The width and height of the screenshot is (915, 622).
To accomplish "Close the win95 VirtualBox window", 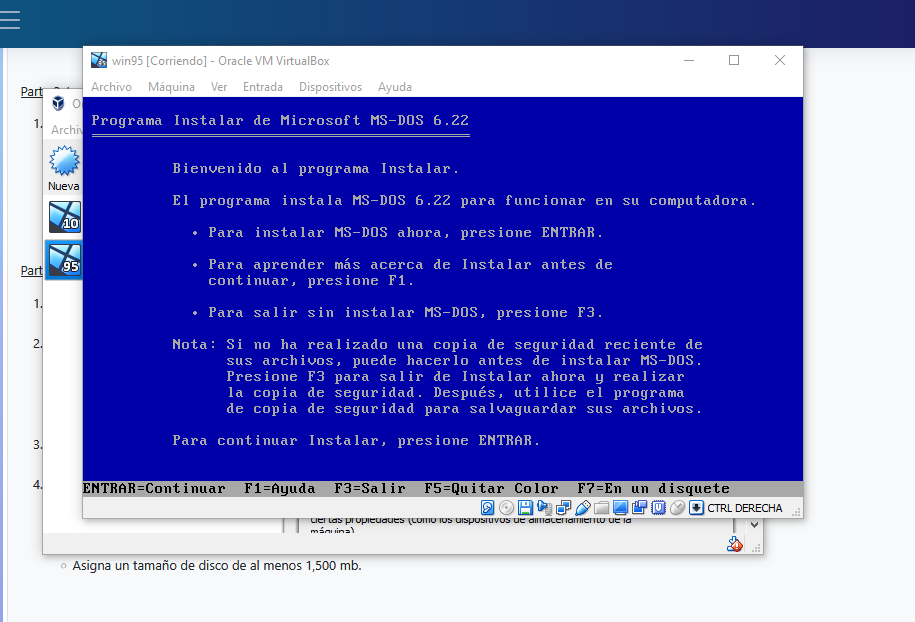I will pyautogui.click(x=780, y=60).
